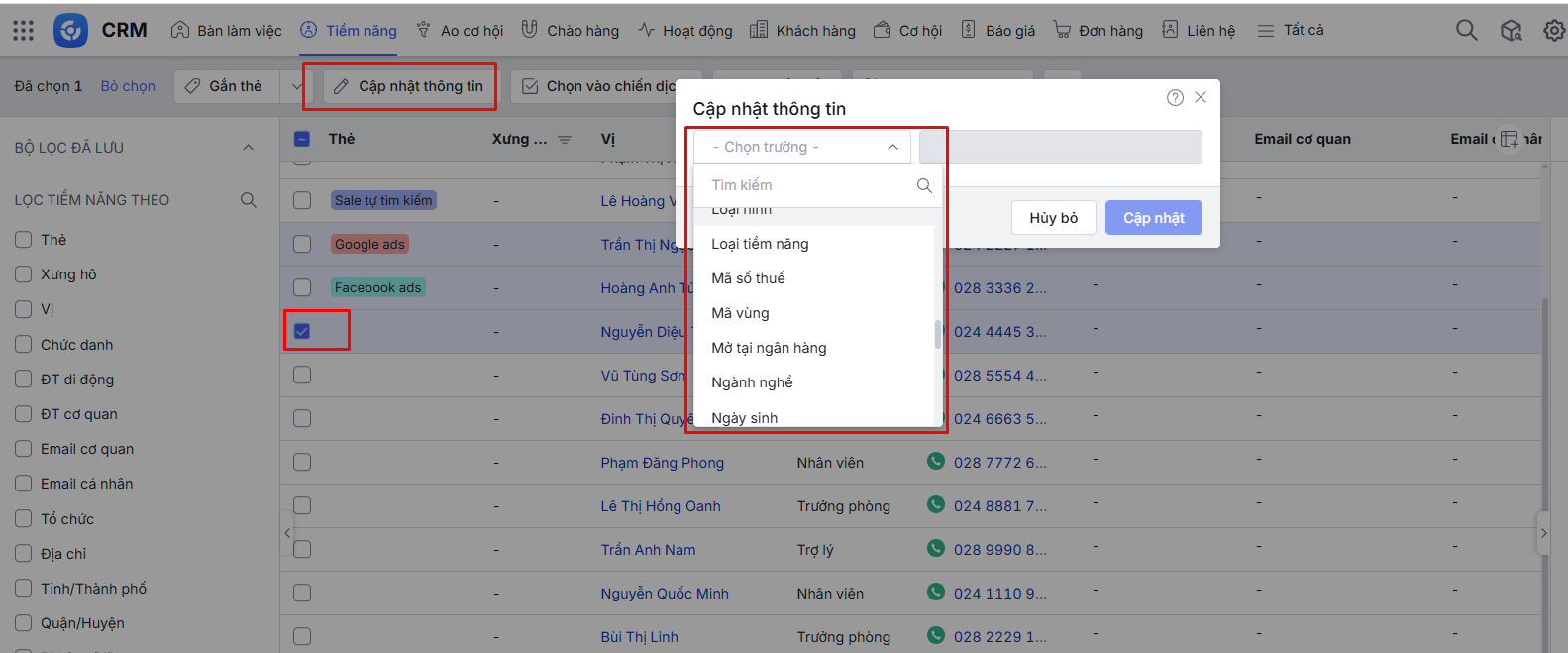
Task: Go to the Khách hàng tab
Action: click(802, 31)
